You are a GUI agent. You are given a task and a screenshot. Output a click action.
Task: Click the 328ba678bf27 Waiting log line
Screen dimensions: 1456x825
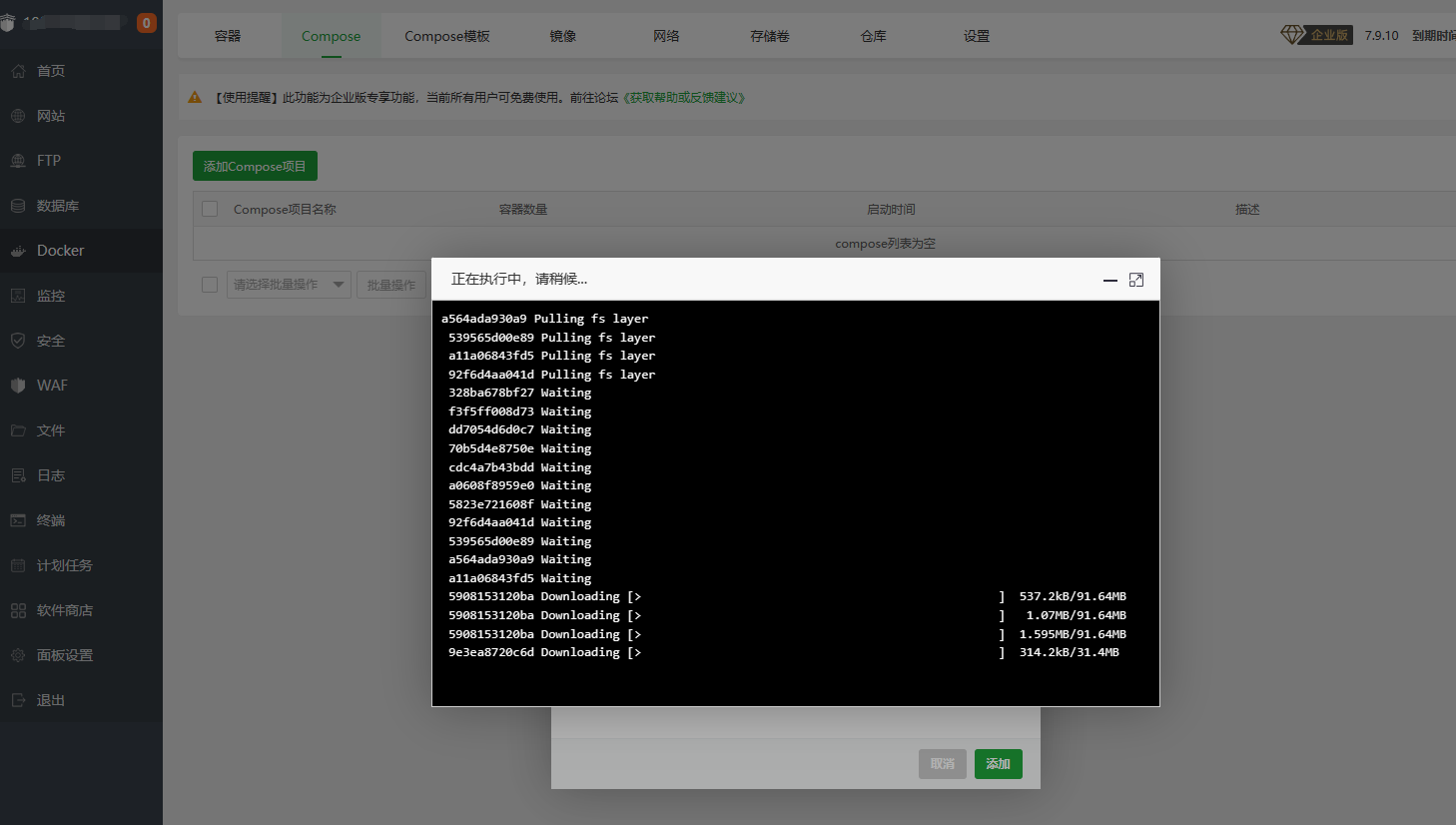pos(519,393)
